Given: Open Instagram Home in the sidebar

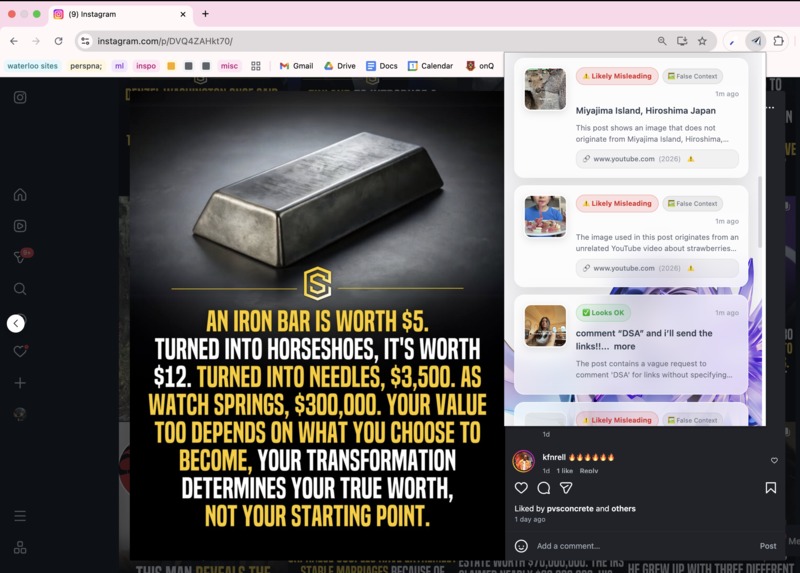Looking at the screenshot, I should coord(20,194).
